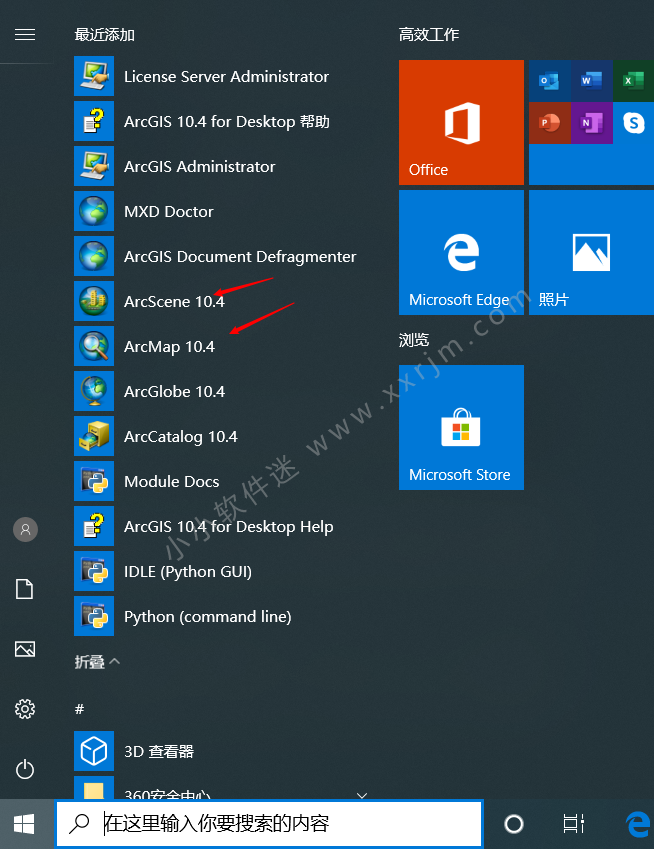Image resolution: width=654 pixels, height=849 pixels.
Task: Open License Server Administrator icon
Action: click(x=94, y=76)
